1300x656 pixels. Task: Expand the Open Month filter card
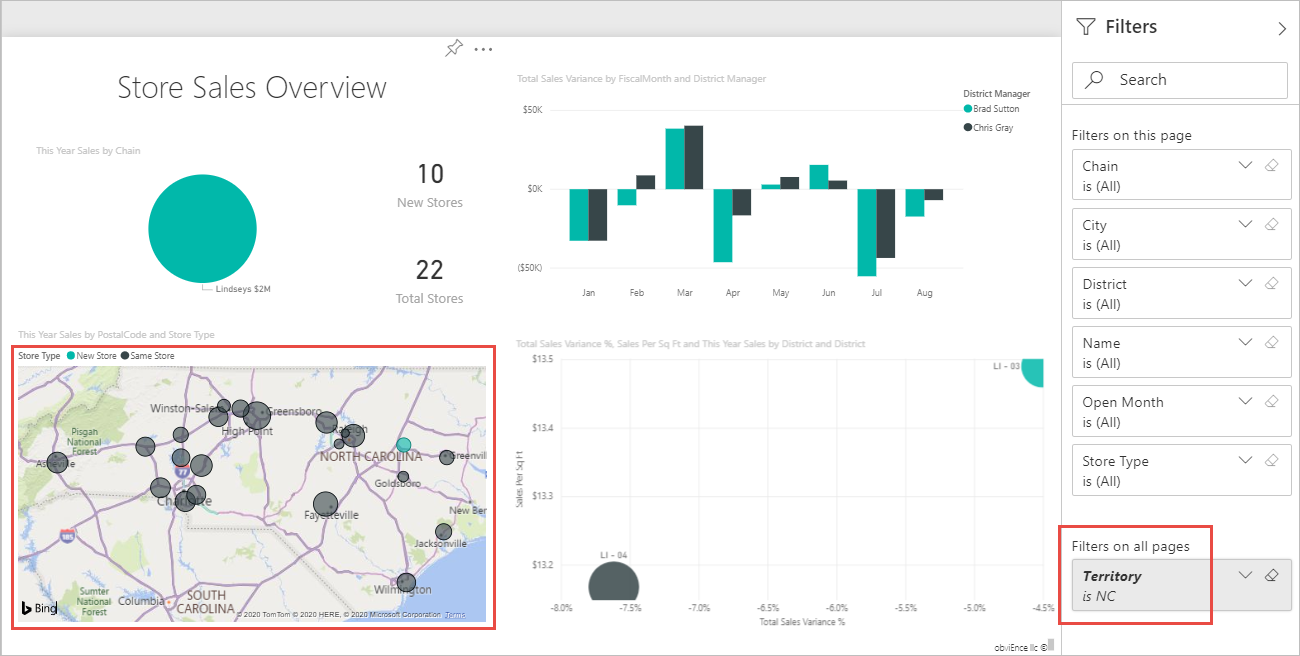point(1244,401)
